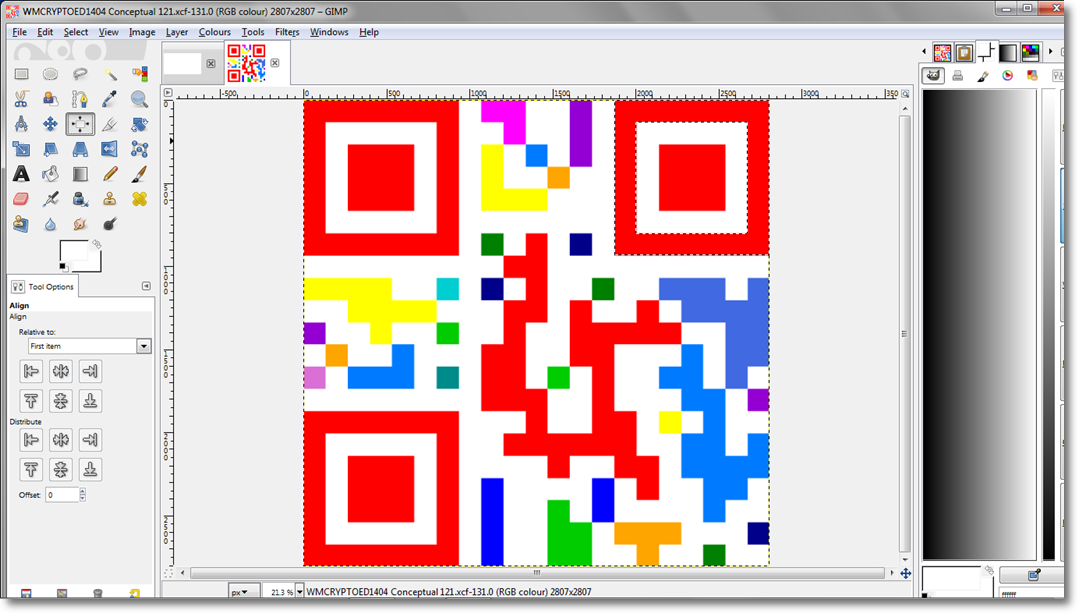
Task: Activate the Dodge/Burn tool
Action: click(x=110, y=224)
